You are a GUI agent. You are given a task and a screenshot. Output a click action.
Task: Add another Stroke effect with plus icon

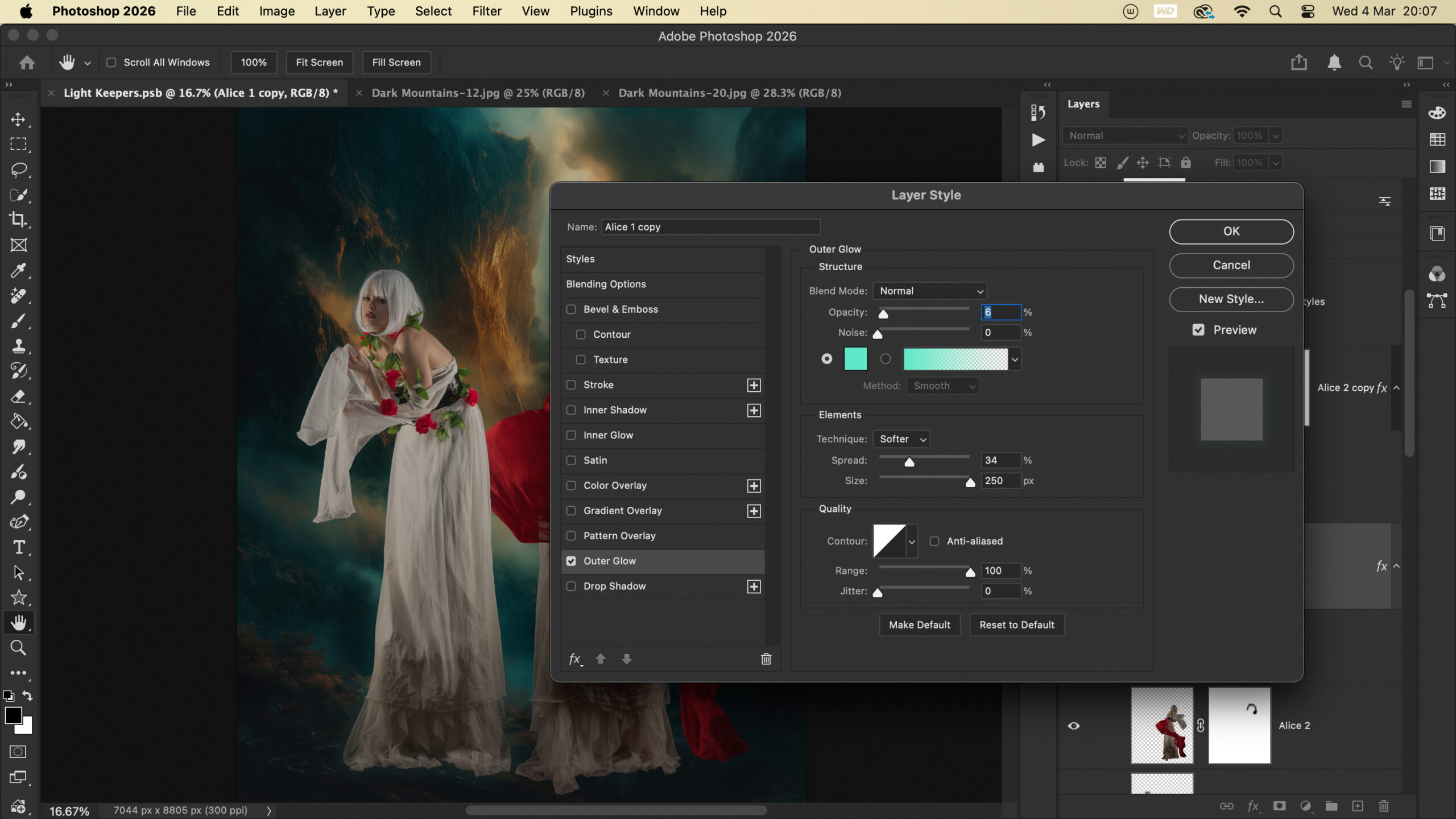(x=754, y=385)
